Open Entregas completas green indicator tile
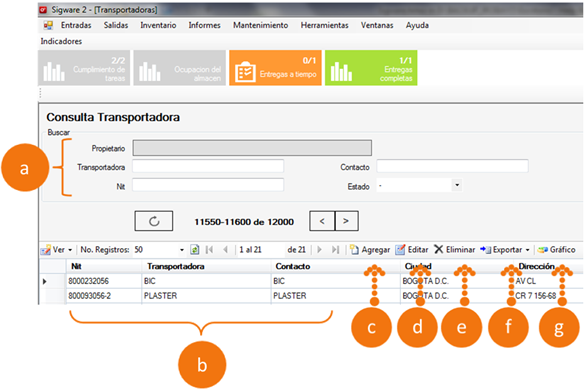The height and width of the screenshot is (391, 584). [371, 68]
